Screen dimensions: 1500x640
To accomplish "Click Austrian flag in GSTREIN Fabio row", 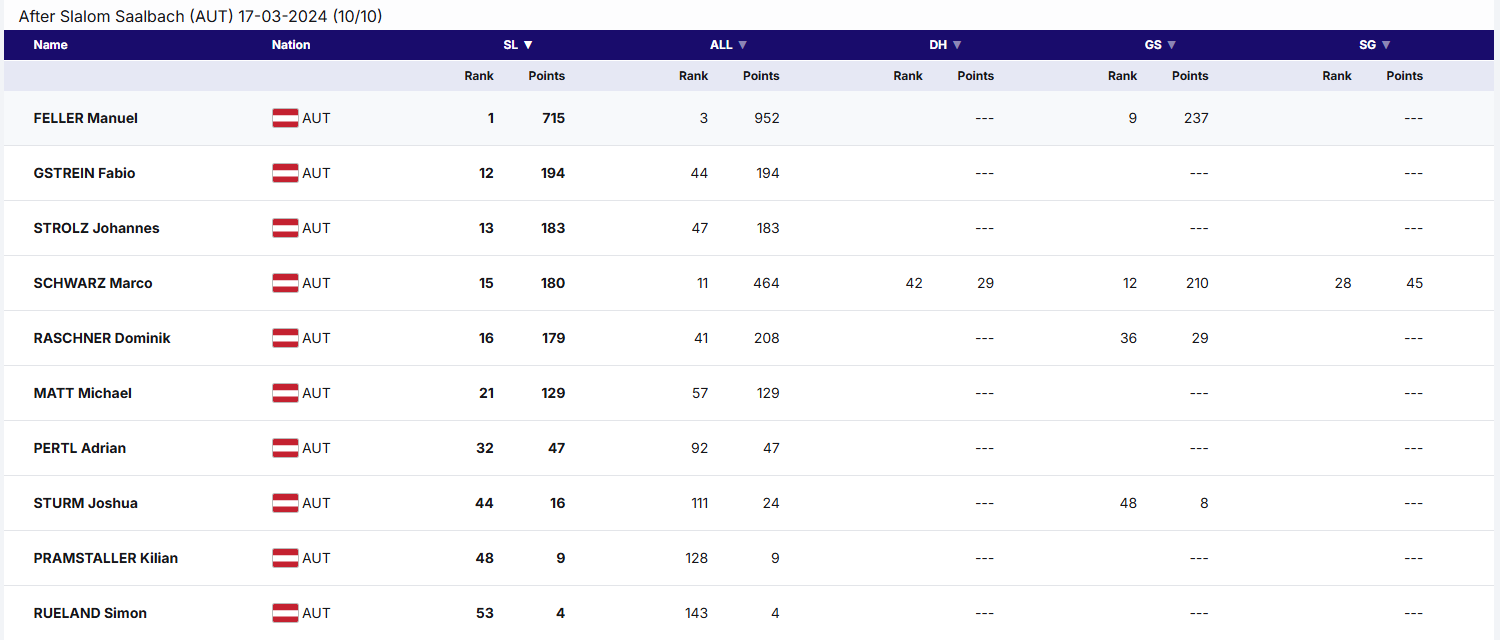I will (x=285, y=173).
